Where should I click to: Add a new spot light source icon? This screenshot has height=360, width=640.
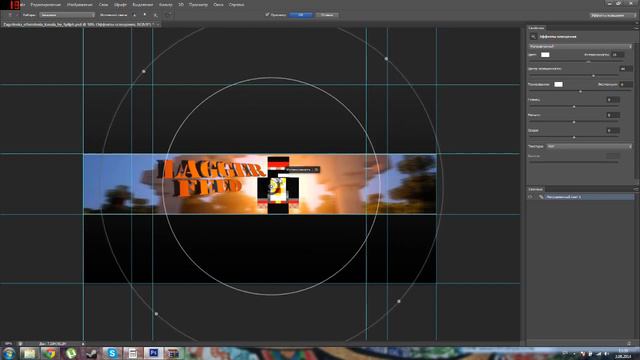point(135,15)
